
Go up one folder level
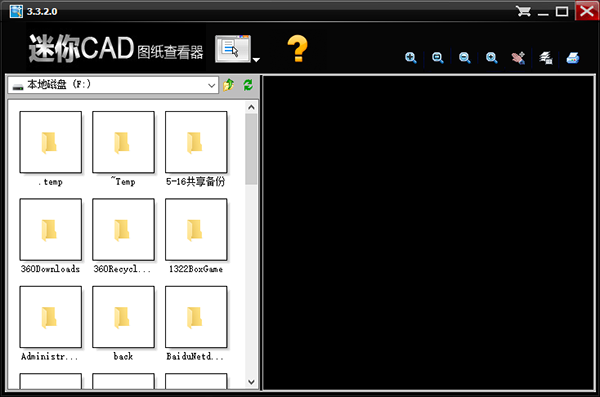(229, 85)
